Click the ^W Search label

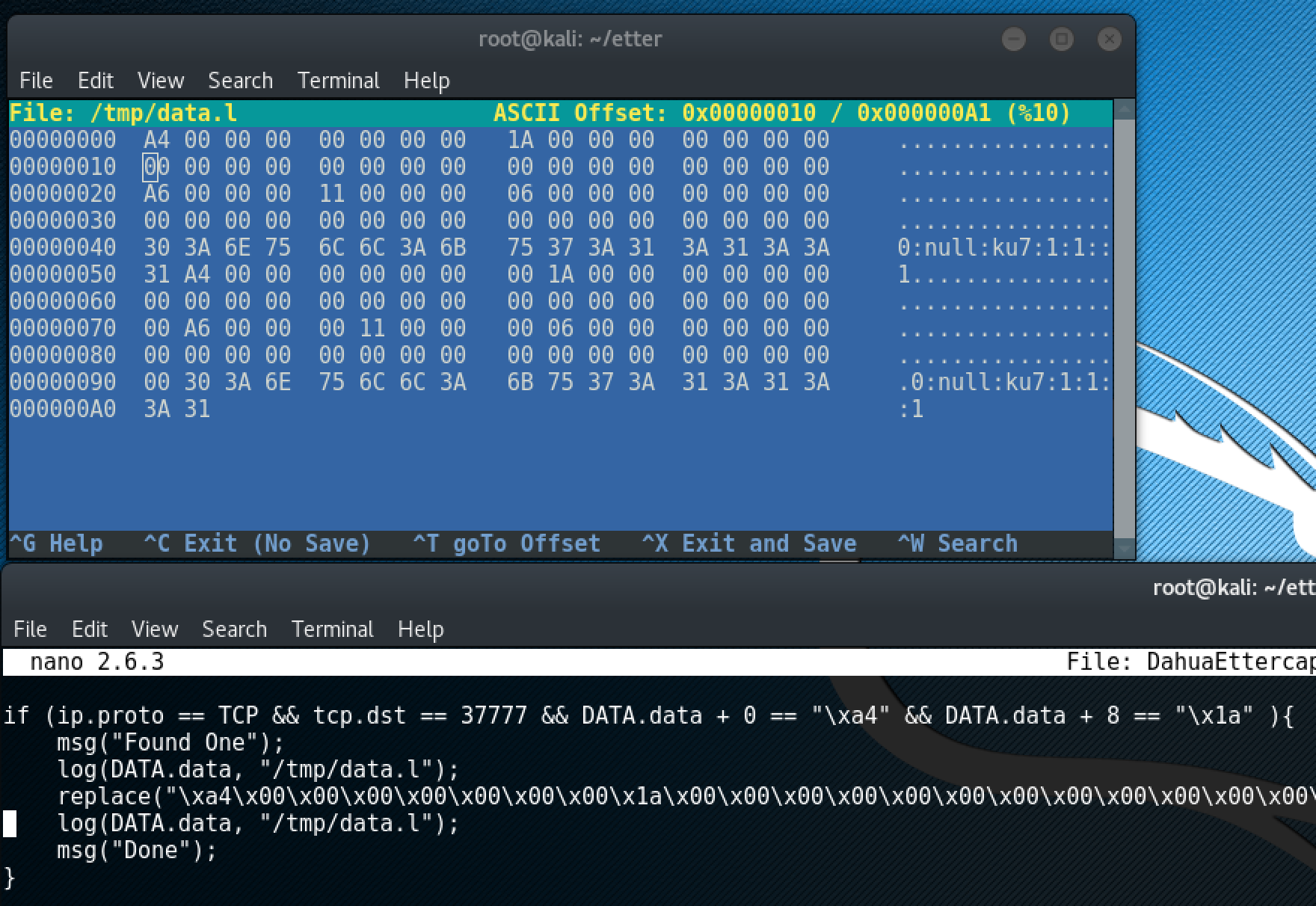958,543
